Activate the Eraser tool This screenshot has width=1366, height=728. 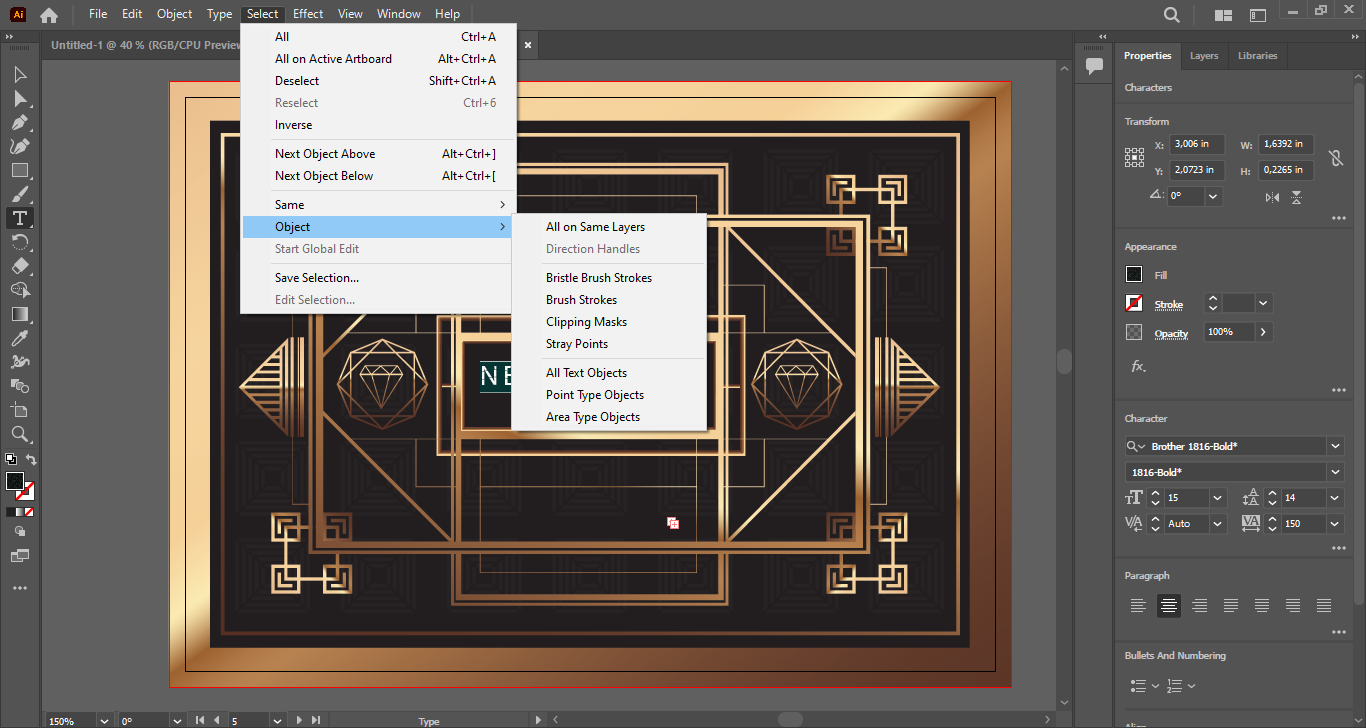click(x=19, y=266)
